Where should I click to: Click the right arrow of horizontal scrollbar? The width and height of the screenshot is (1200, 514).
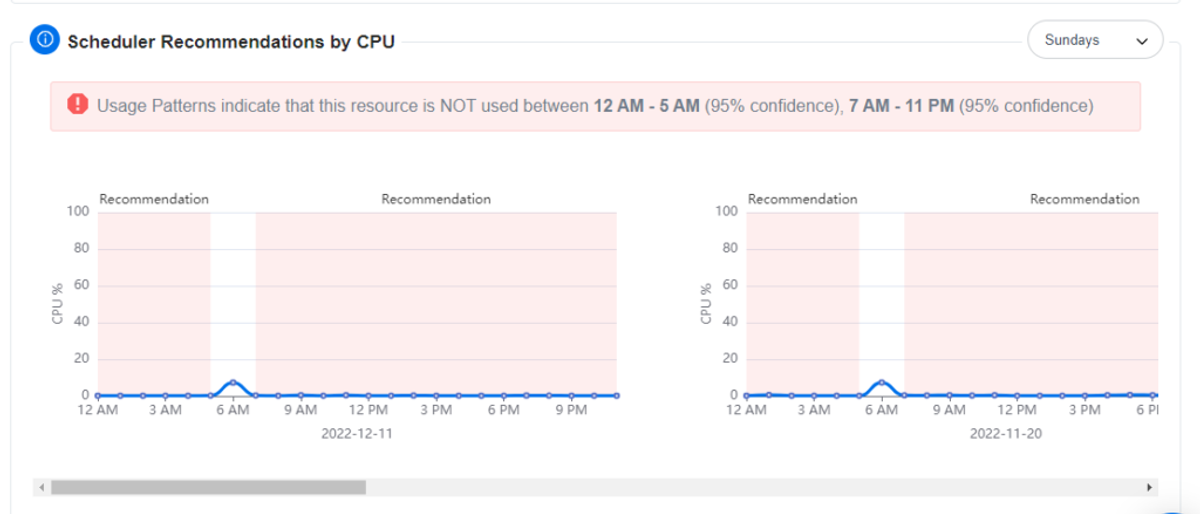tap(1149, 488)
